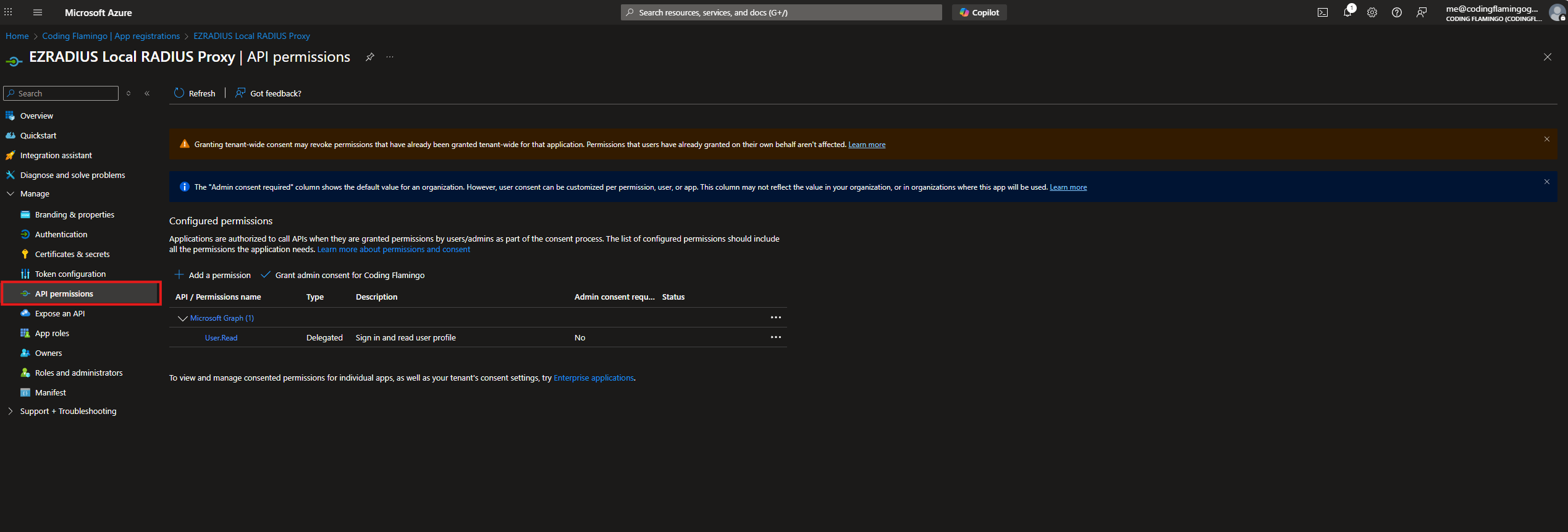Click the sidebar expand/collapse sort arrows
Image resolution: width=1568 pixels, height=532 pixels.
click(x=129, y=93)
